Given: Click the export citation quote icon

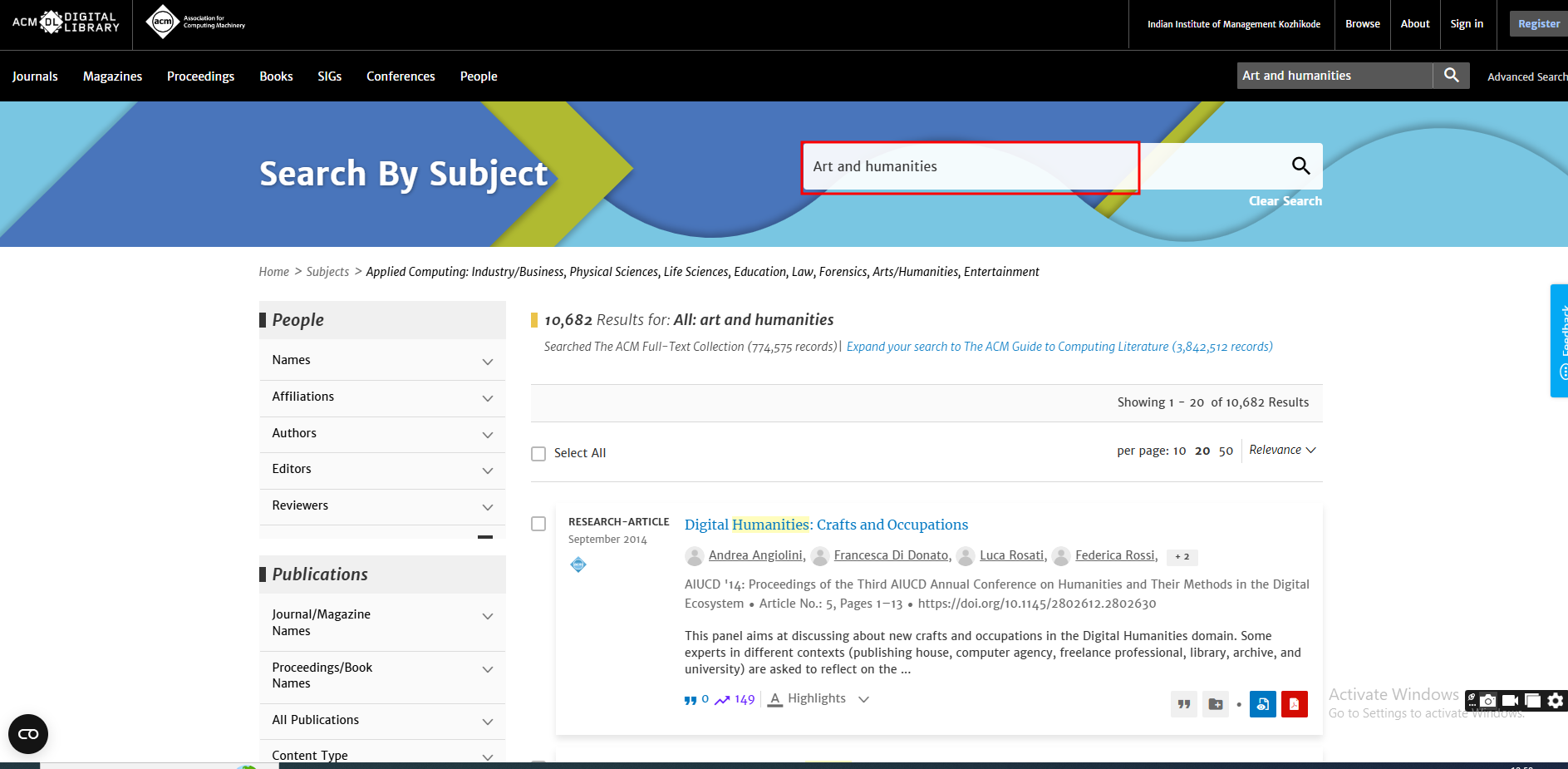Looking at the screenshot, I should 1184,704.
